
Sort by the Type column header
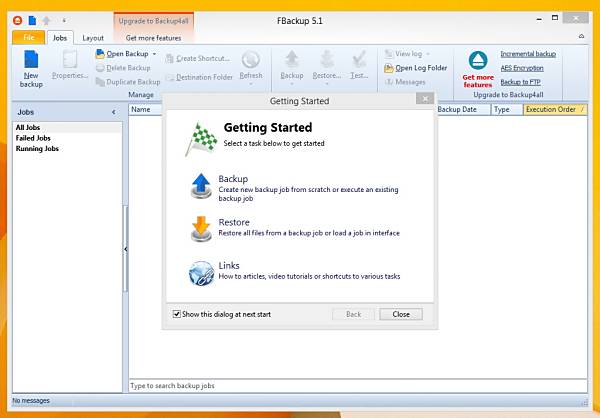pyautogui.click(x=506, y=109)
